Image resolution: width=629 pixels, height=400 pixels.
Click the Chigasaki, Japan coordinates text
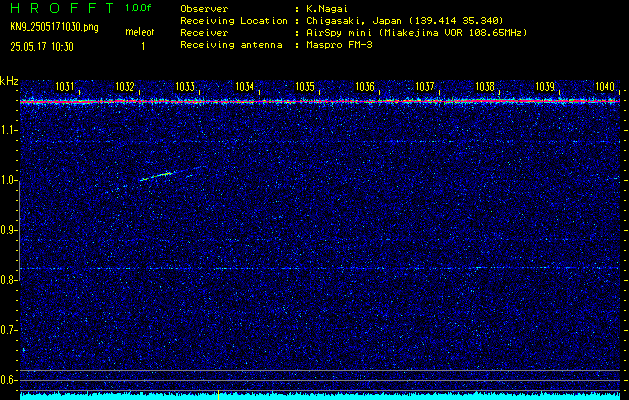tap(405, 20)
